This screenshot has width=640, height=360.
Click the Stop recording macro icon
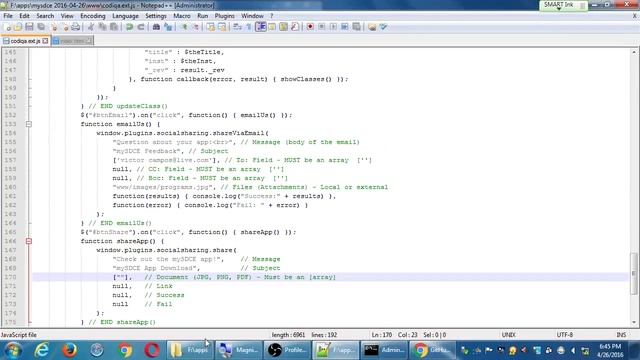click(x=322, y=27)
